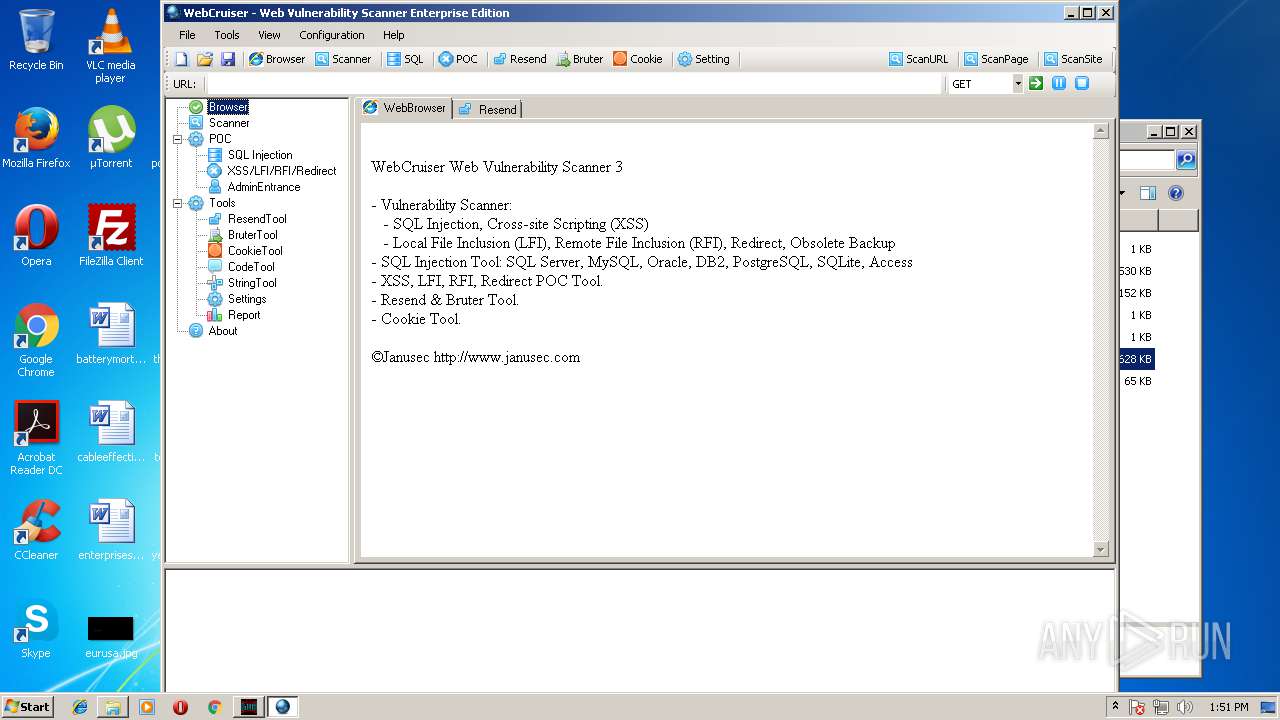Select StringTool tree item

[x=252, y=283]
